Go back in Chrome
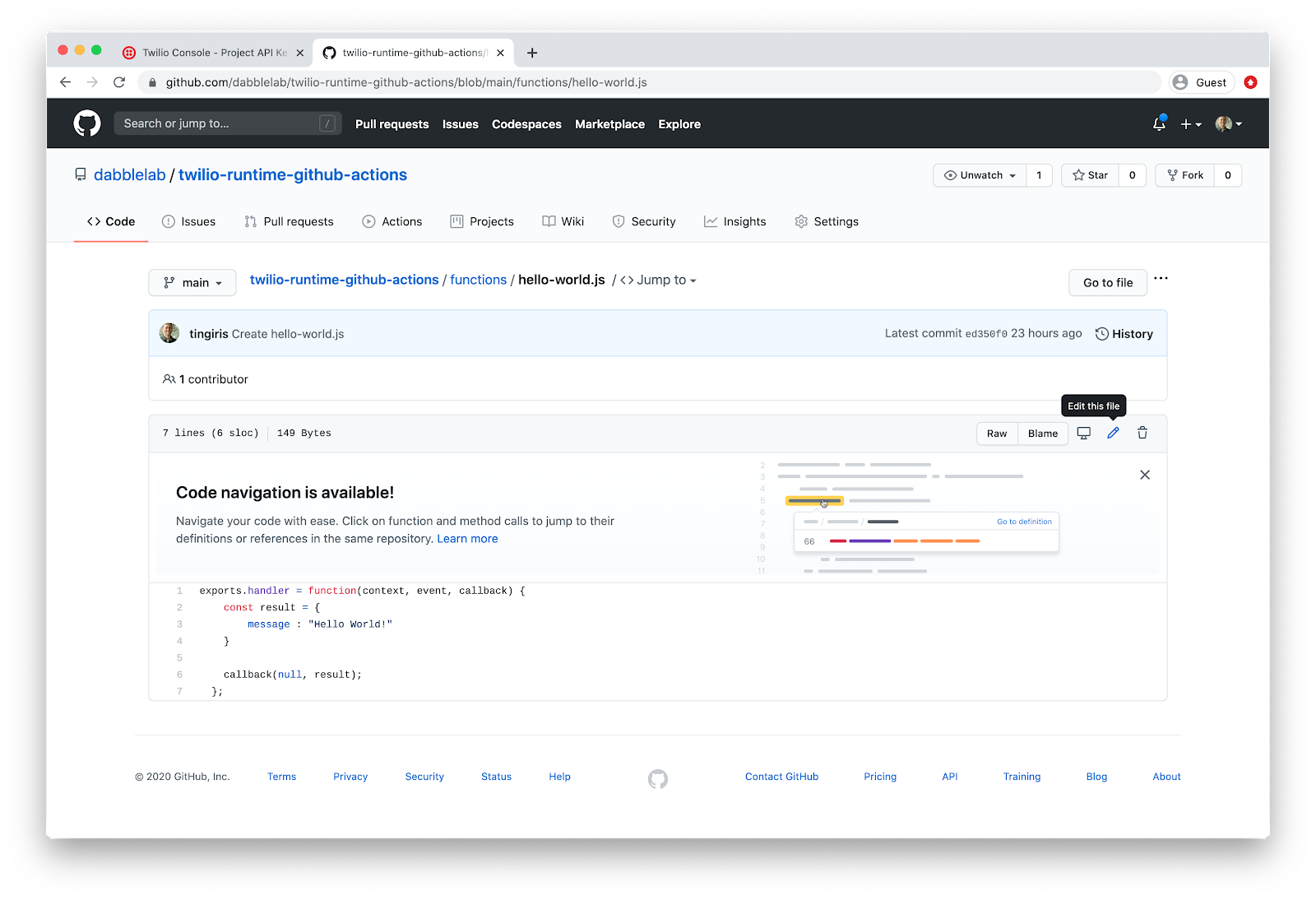 pyautogui.click(x=66, y=82)
